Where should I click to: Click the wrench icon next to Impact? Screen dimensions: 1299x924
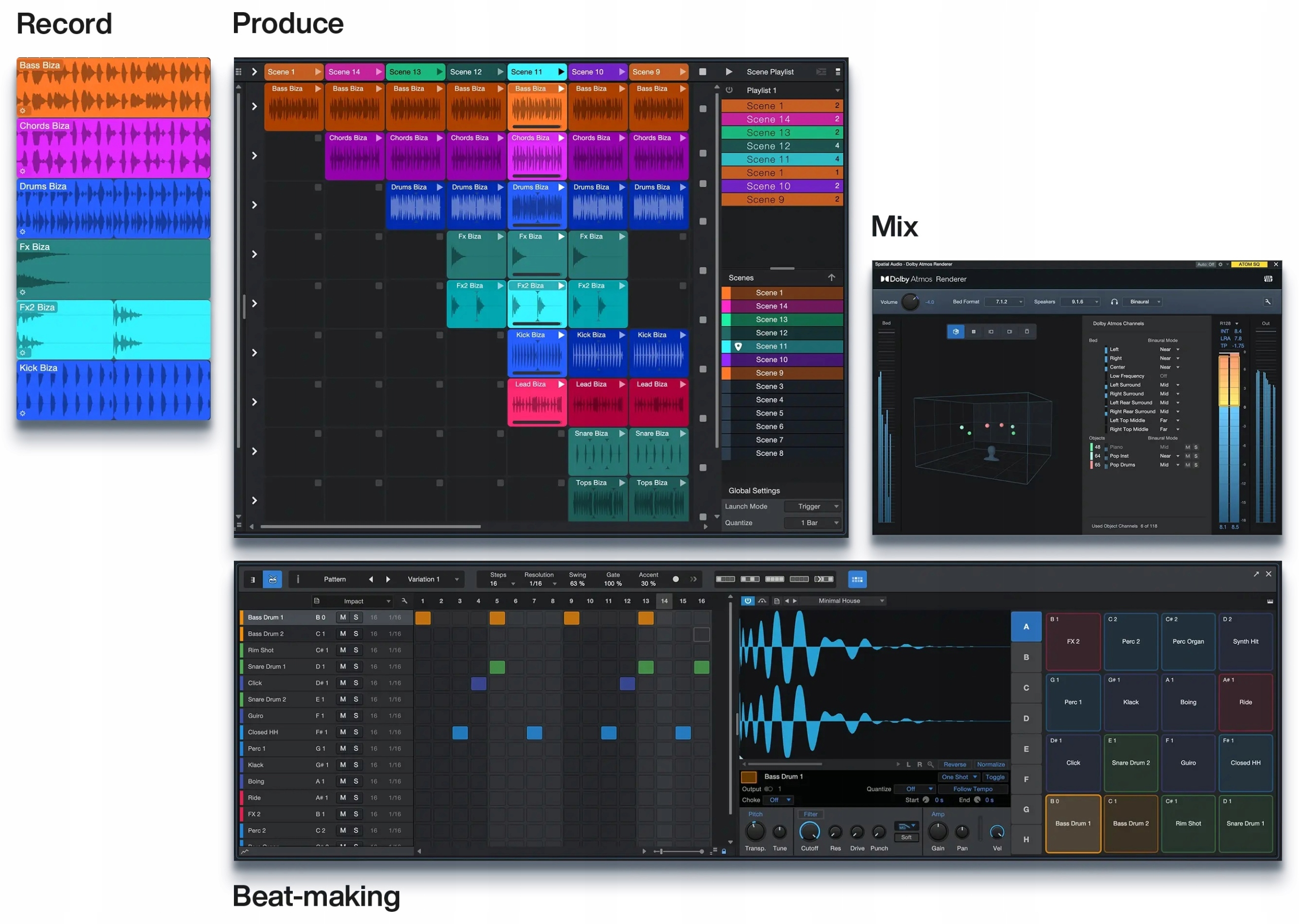click(x=404, y=601)
